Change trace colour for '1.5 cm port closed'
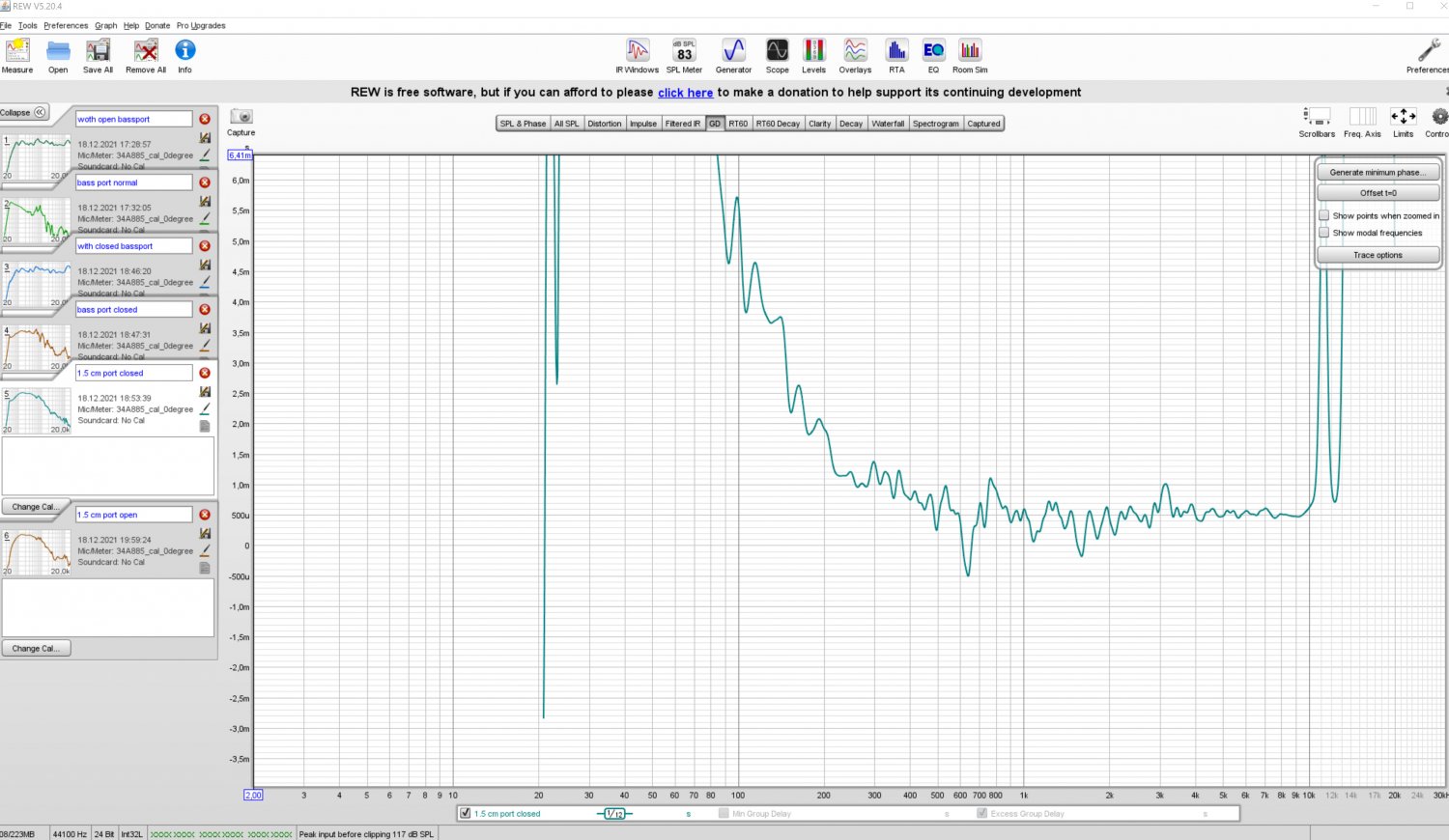This screenshot has height=840, width=1449. coord(205,408)
